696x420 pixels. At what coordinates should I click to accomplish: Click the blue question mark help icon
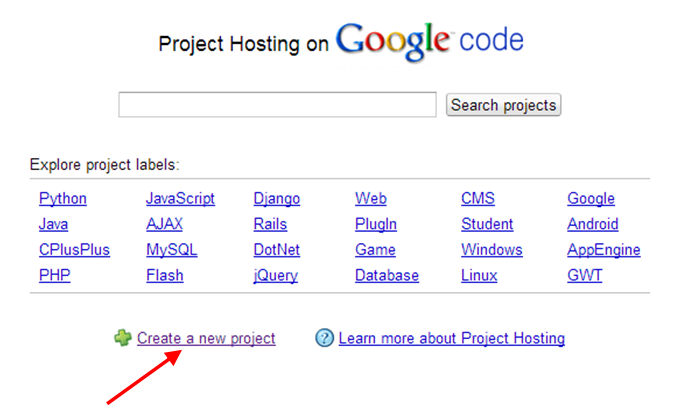(324, 339)
